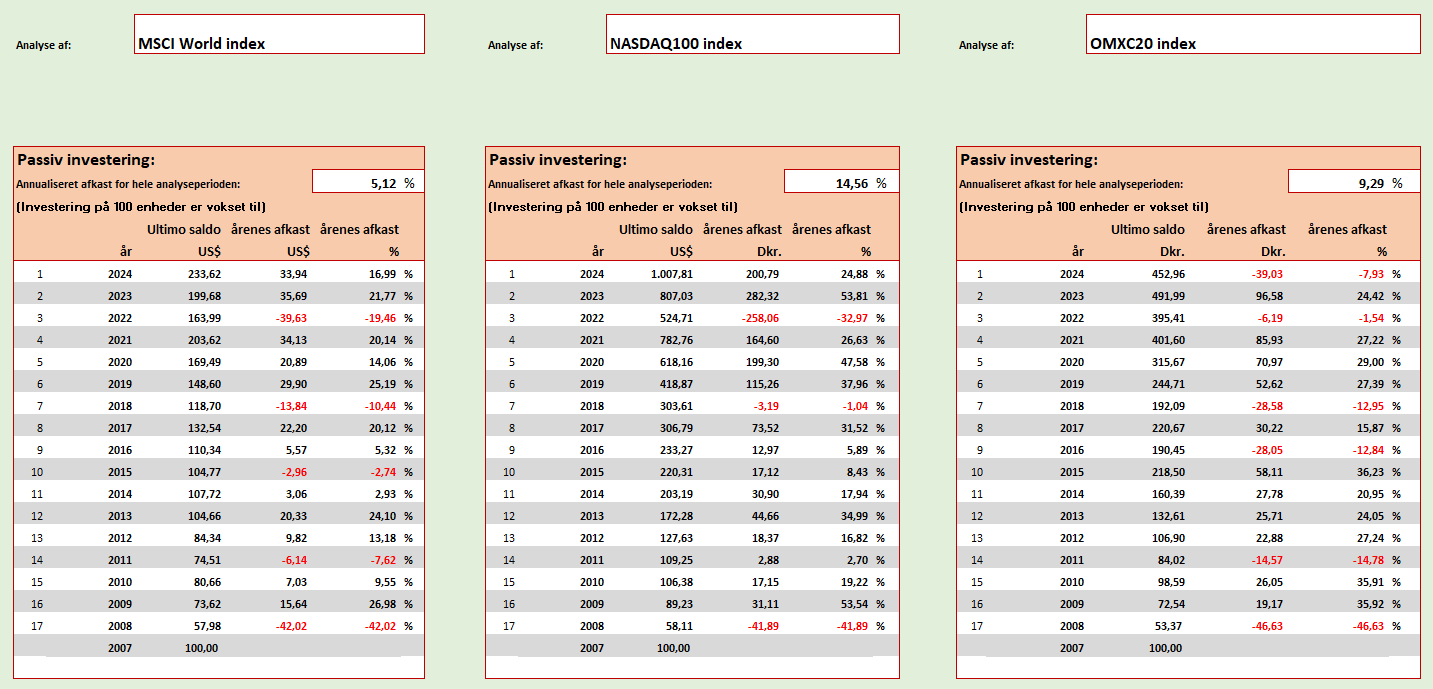
Task: Click "(Investering på 100 enheder…)" in NASDAQ table
Action: click(613, 207)
